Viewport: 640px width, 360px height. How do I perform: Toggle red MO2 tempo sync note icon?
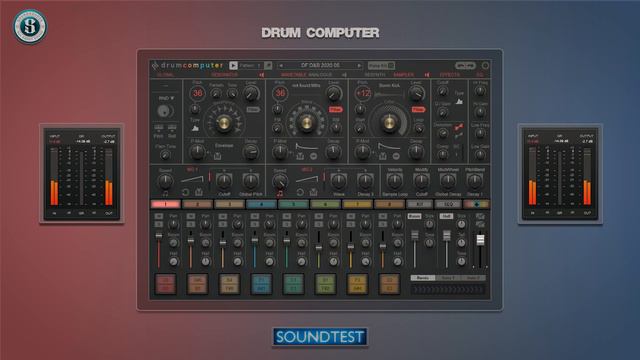[x=280, y=193]
